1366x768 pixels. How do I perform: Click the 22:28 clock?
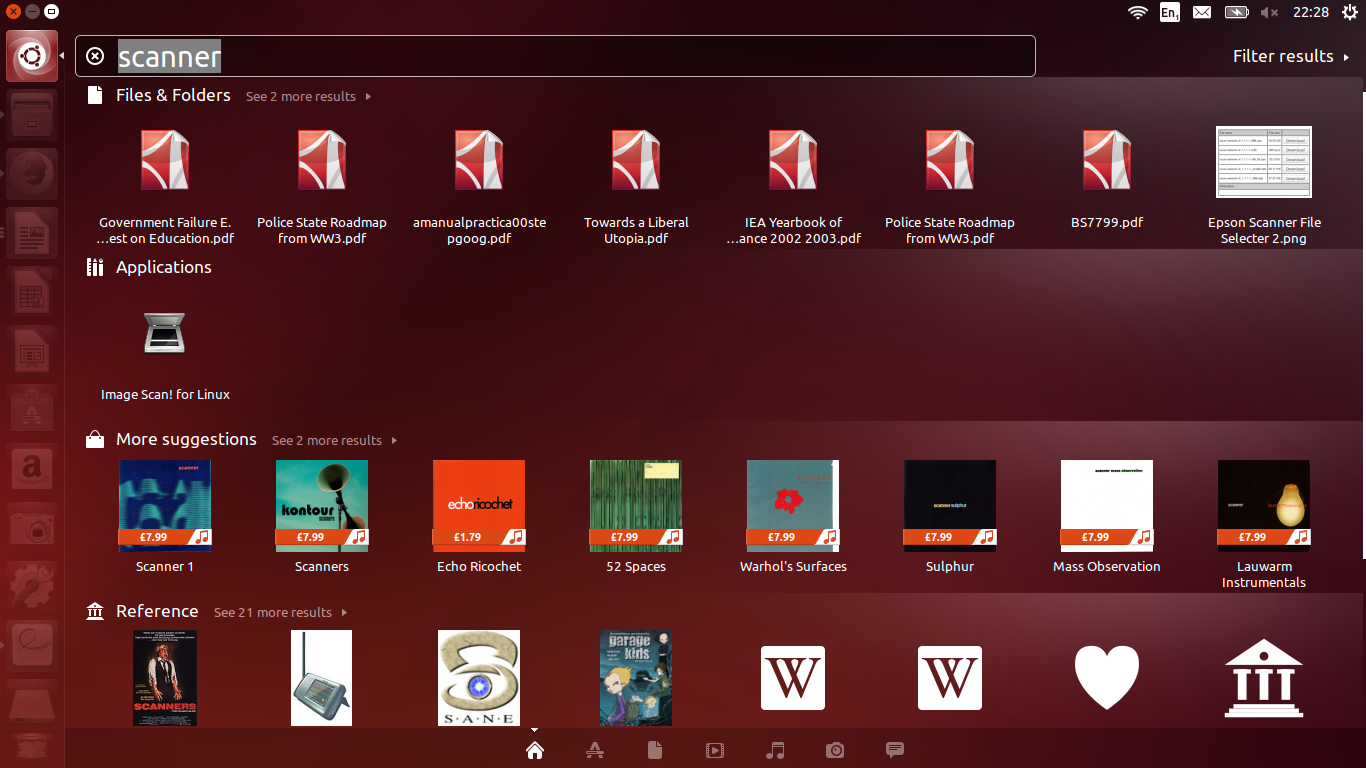click(x=1311, y=12)
